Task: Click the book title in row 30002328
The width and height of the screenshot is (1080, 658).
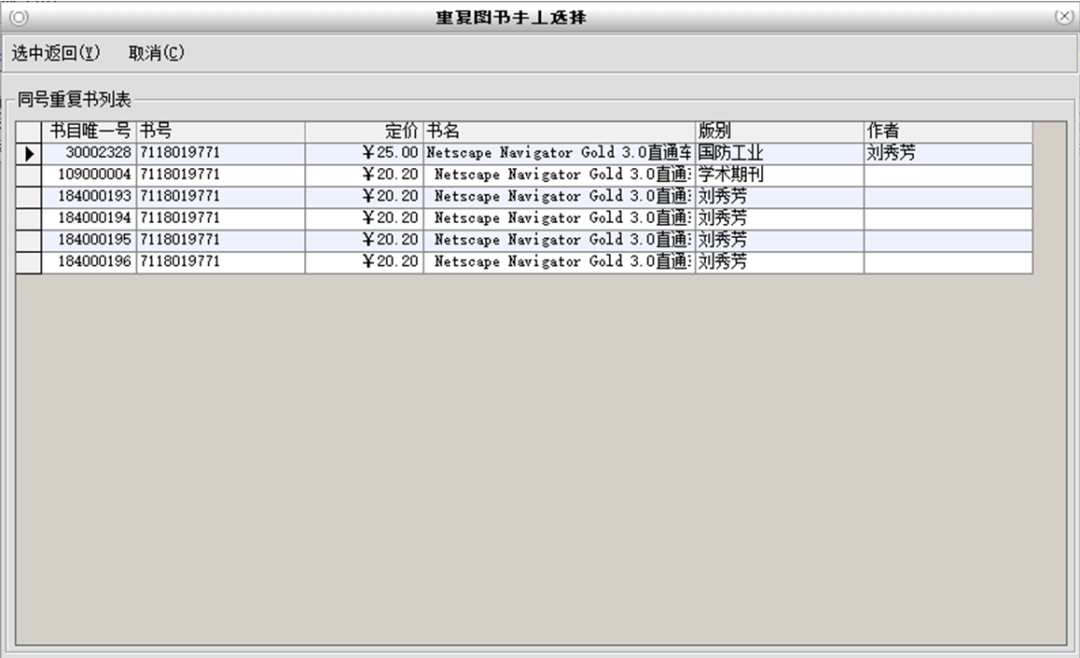Action: 559,153
